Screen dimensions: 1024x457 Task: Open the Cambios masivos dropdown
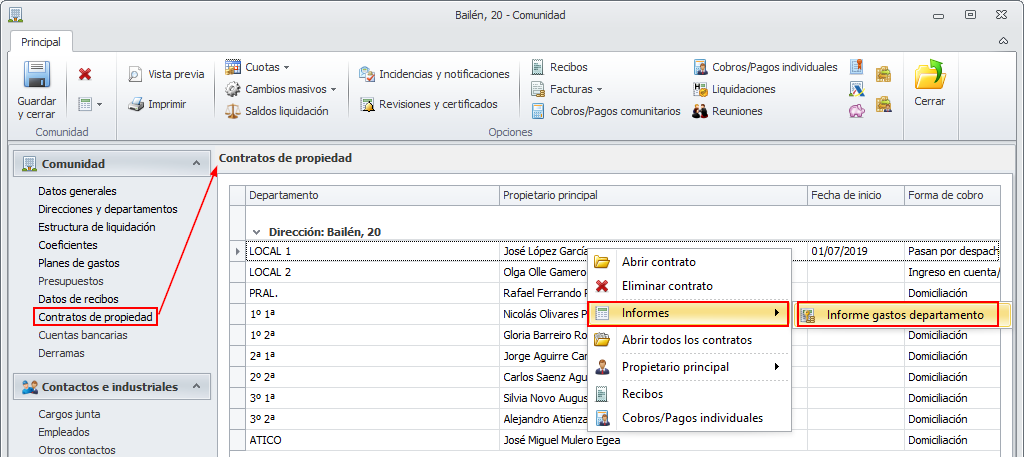tap(333, 89)
